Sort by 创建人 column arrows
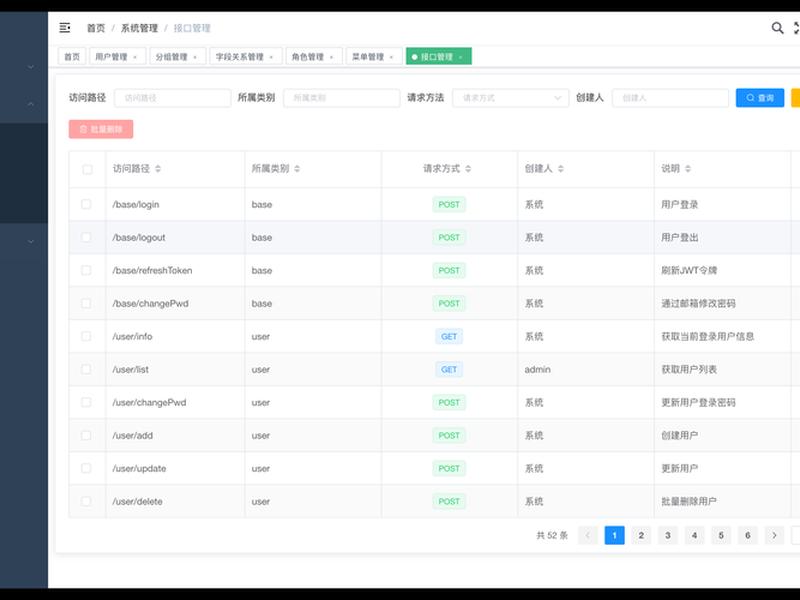The height and width of the screenshot is (600, 800). (560, 168)
